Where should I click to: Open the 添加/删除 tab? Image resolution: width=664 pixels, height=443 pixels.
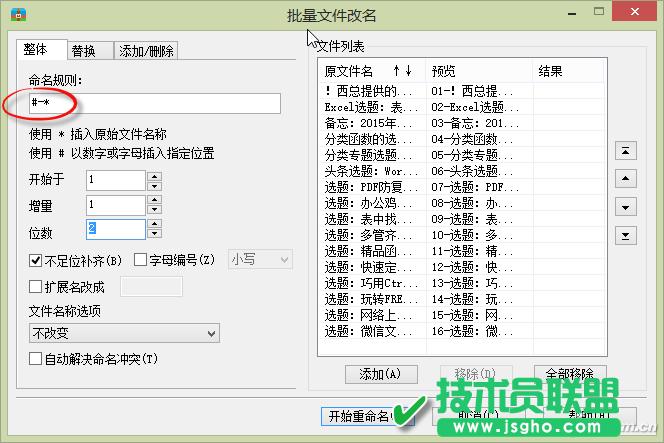coord(146,51)
